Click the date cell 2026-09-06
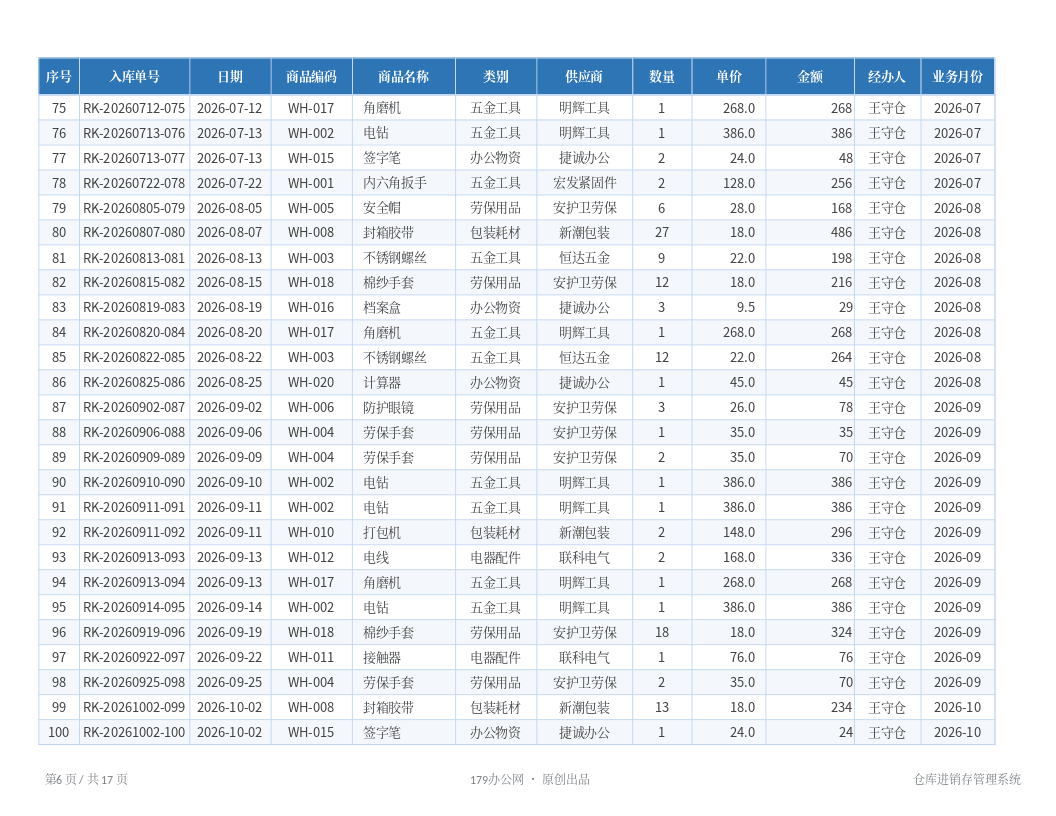The height and width of the screenshot is (816, 1056). tap(230, 432)
